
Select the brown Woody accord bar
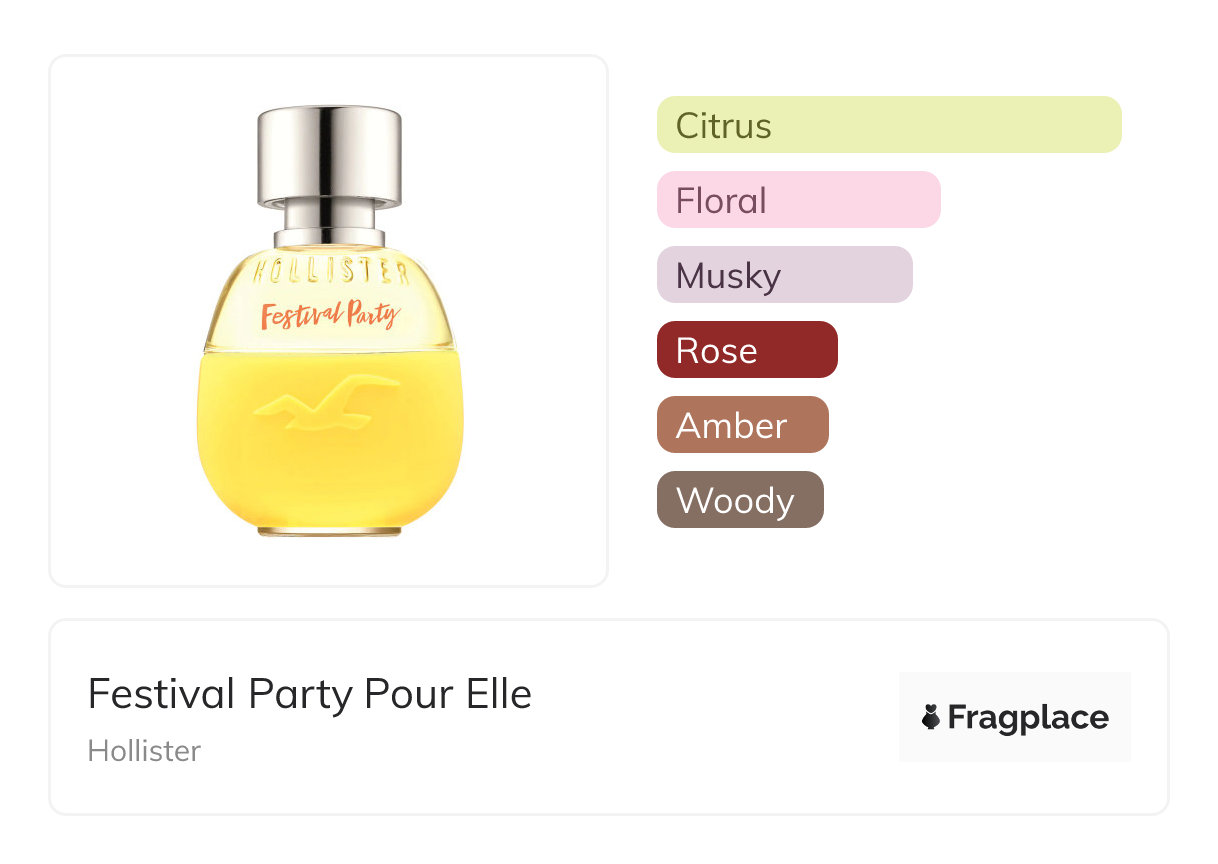click(x=739, y=500)
